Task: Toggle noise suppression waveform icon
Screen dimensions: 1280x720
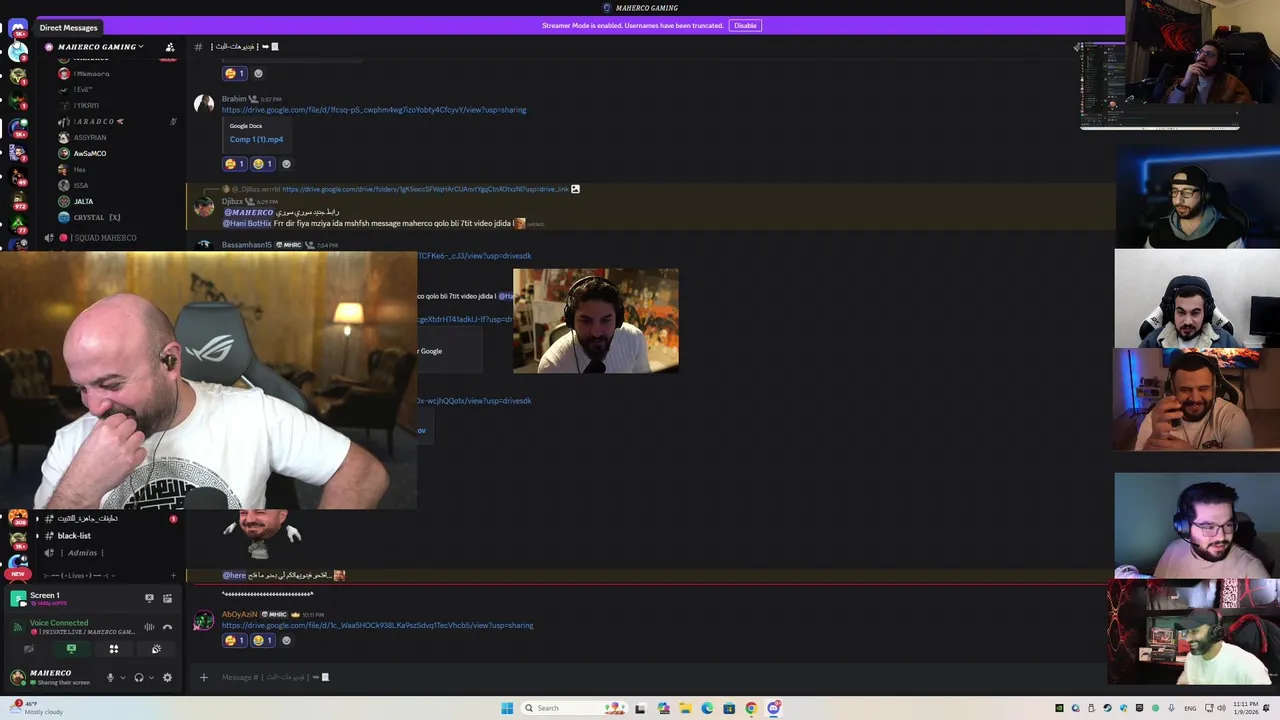Action: pyautogui.click(x=149, y=627)
